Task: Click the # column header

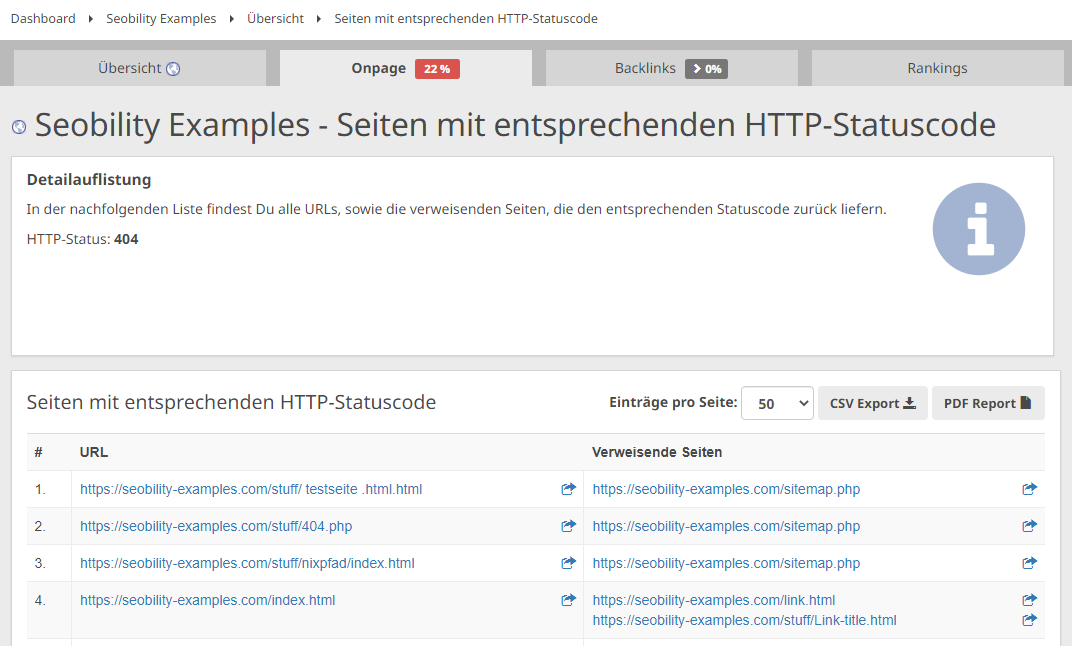Action: pyautogui.click(x=39, y=452)
